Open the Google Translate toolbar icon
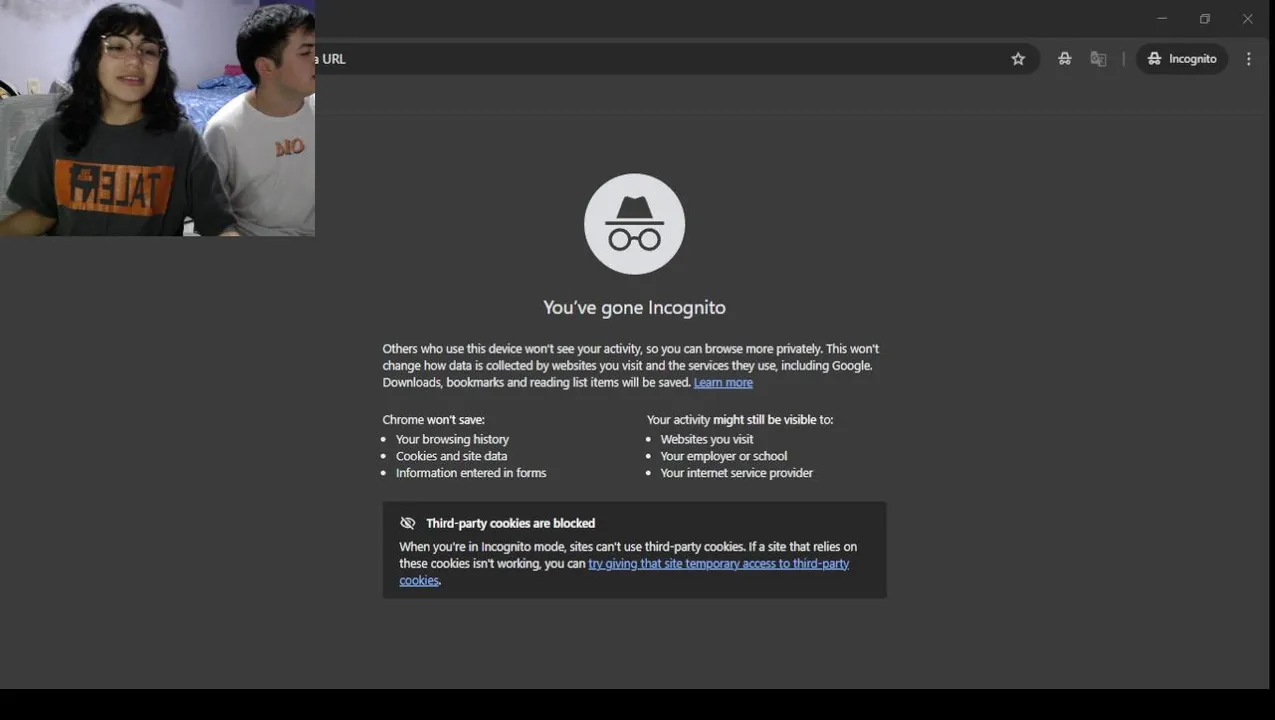This screenshot has height=720, width=1275. tap(1099, 59)
